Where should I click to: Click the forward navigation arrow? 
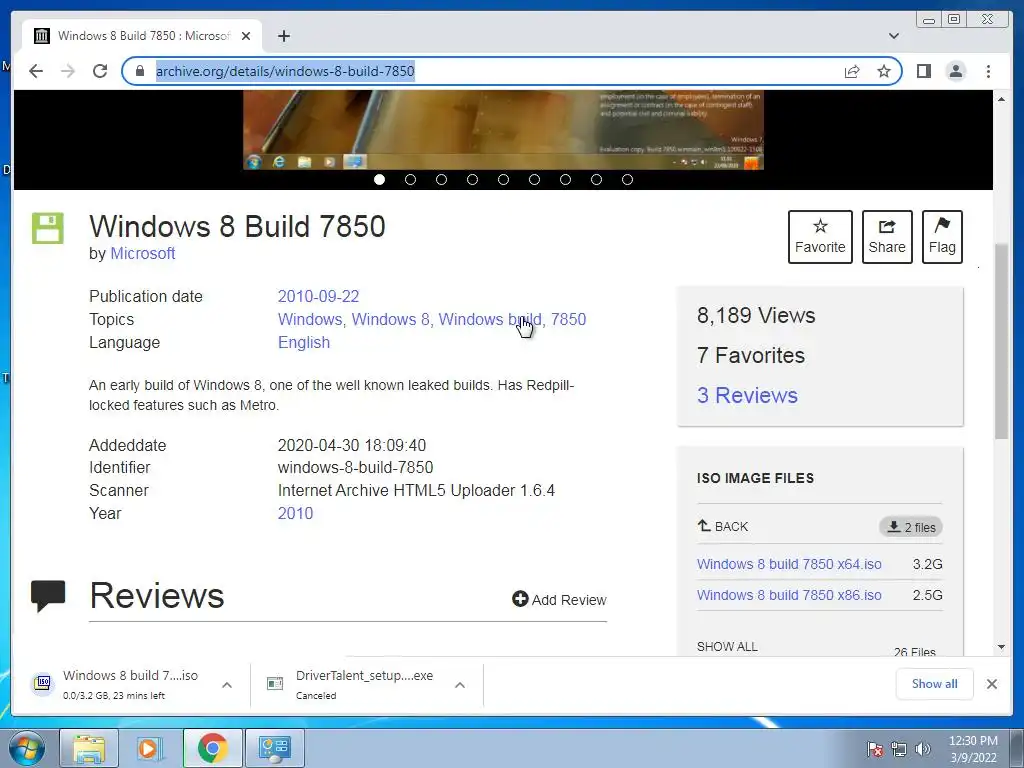pos(68,71)
